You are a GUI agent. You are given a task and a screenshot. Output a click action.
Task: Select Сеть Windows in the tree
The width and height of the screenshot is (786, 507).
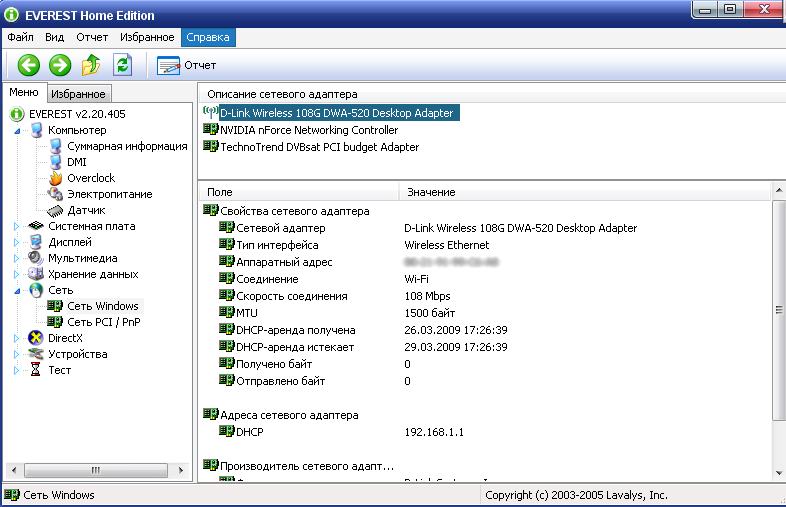[103, 306]
